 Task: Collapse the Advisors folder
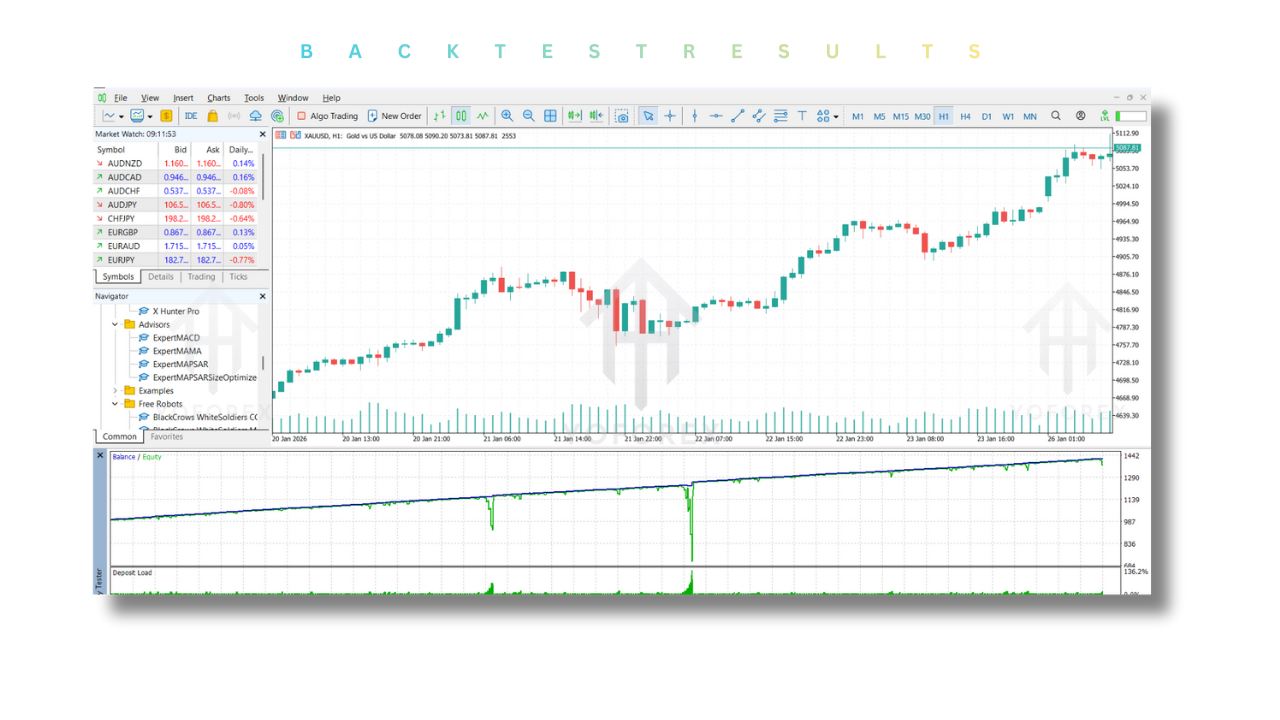pyautogui.click(x=115, y=325)
